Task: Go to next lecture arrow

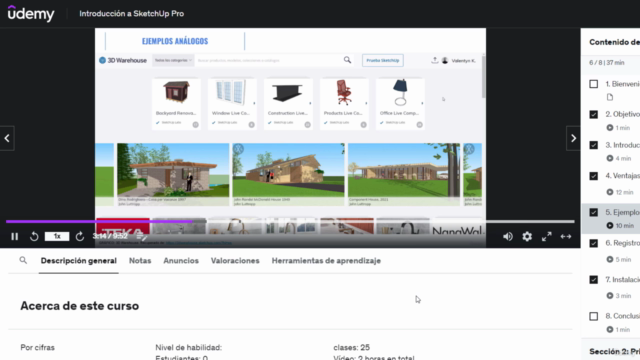Action: (x=573, y=138)
